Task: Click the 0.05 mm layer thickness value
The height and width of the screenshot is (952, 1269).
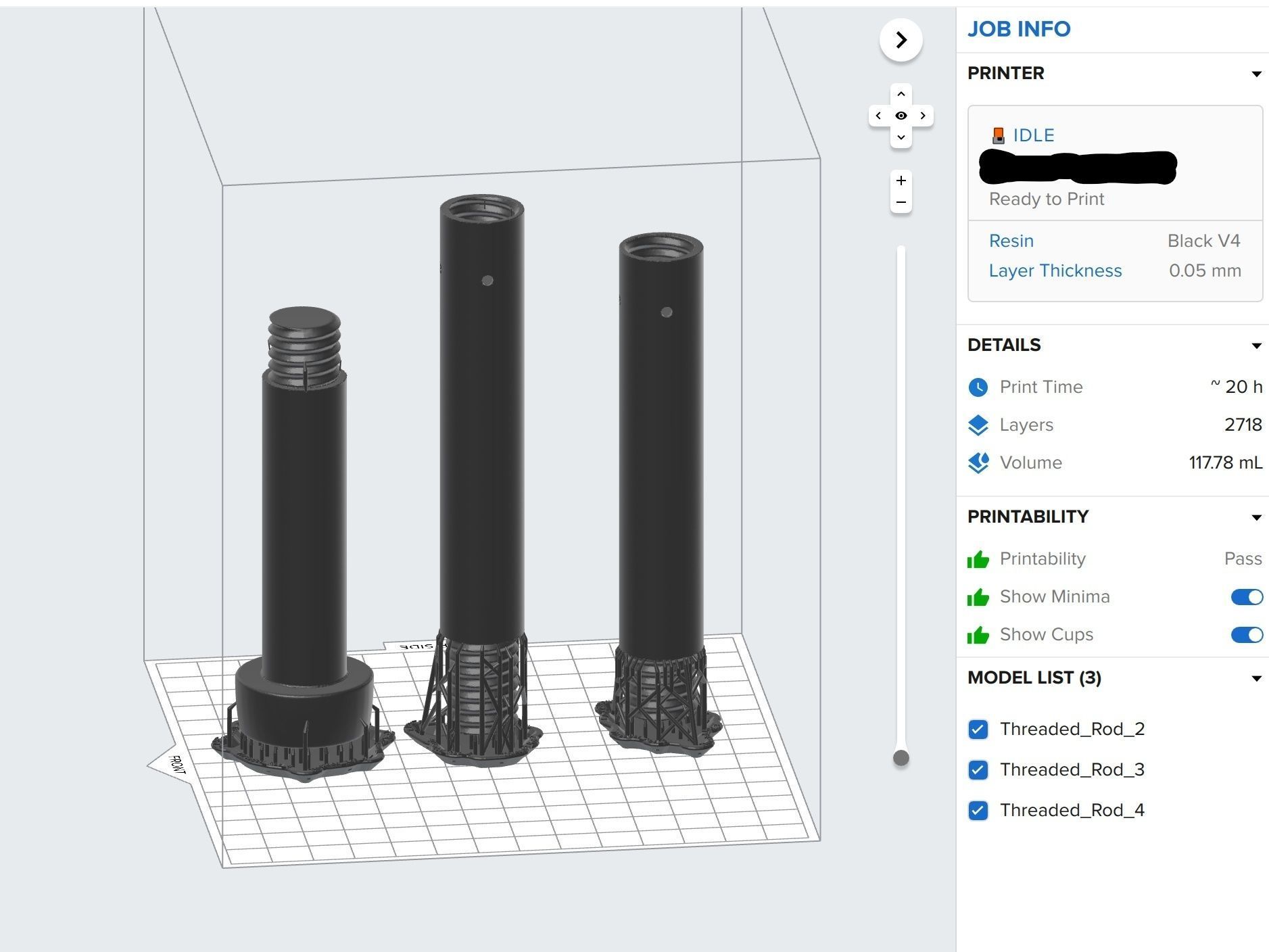Action: (1205, 270)
